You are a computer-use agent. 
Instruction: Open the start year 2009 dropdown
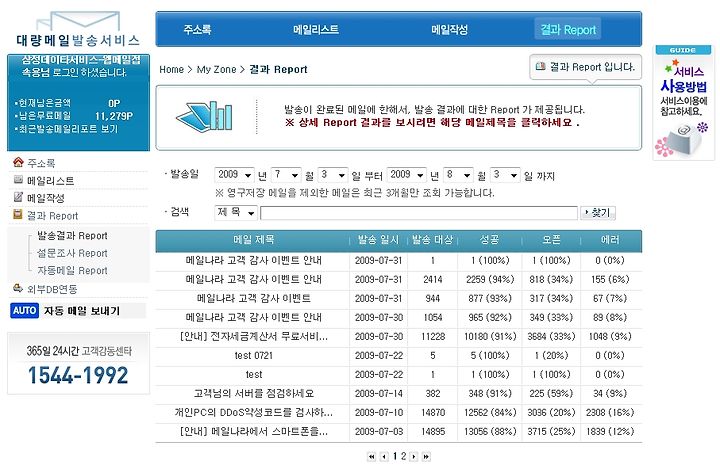[234, 175]
